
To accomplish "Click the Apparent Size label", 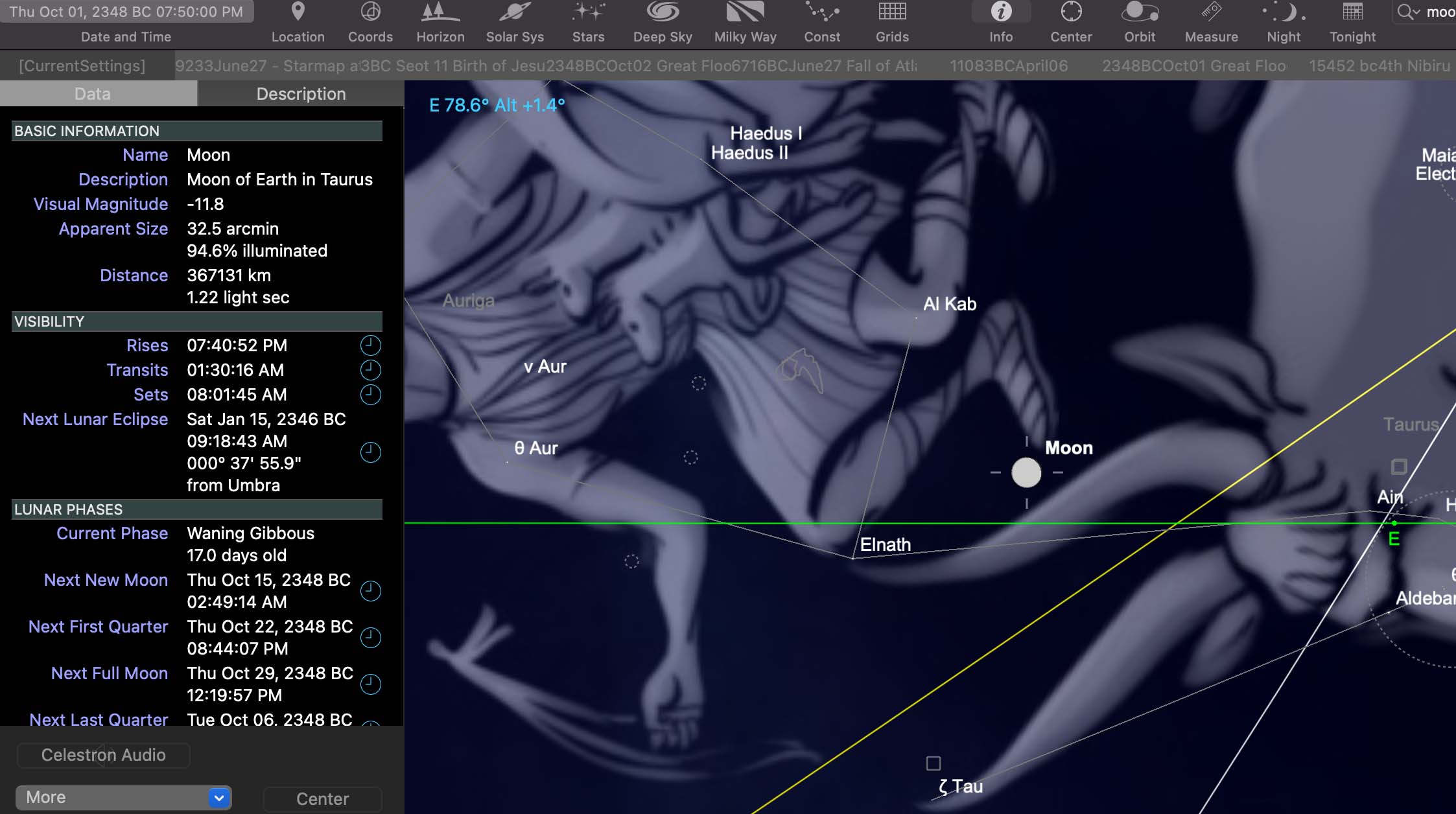I will click(x=113, y=229).
